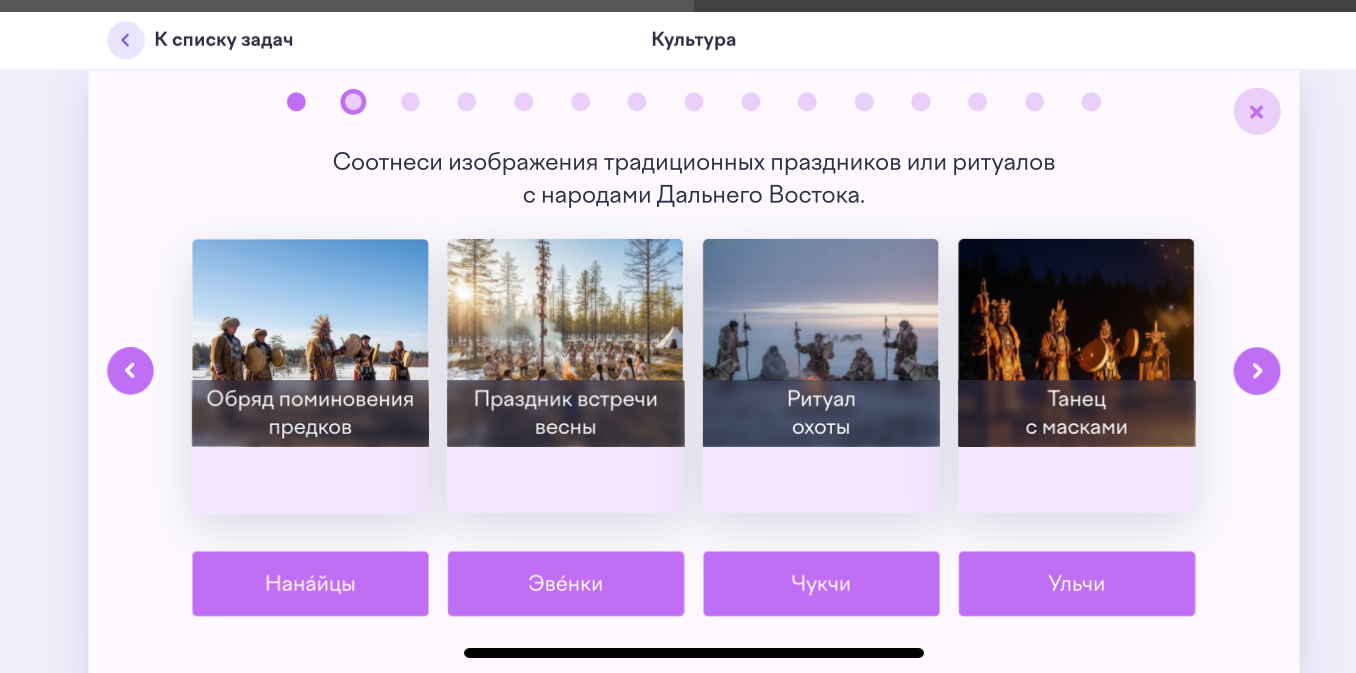Open the 'Обряд поминовения предков' image card
Viewport: 1356px width, 673px height.
(x=310, y=342)
